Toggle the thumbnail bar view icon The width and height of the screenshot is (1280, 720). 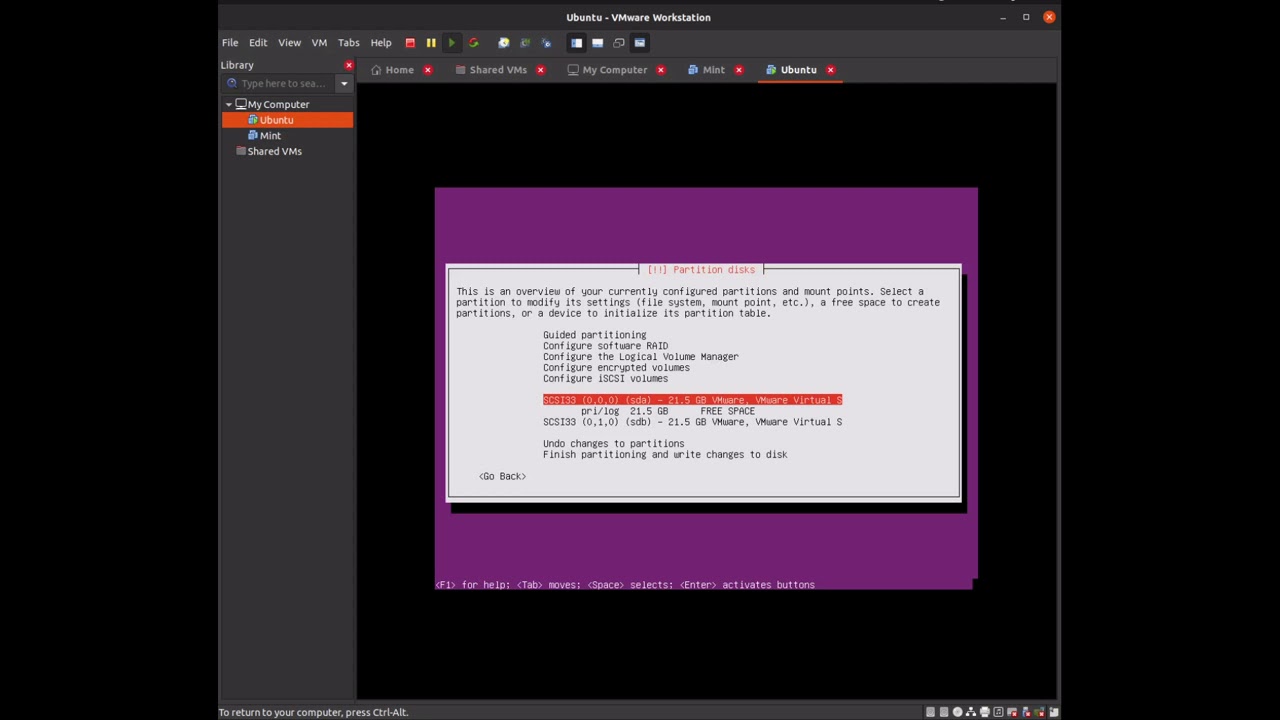click(598, 43)
